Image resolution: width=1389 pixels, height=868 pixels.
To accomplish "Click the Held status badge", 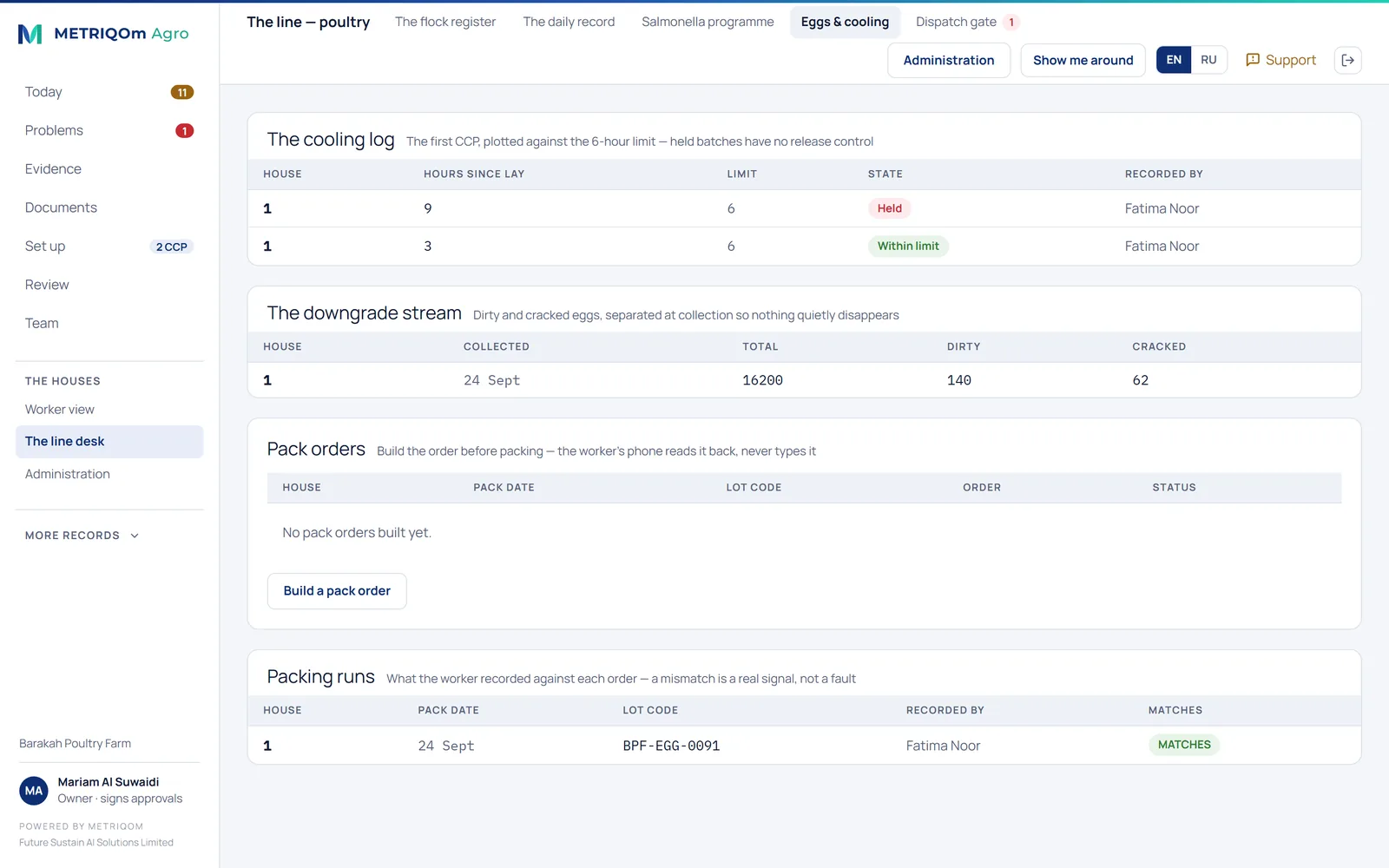I will 889,208.
